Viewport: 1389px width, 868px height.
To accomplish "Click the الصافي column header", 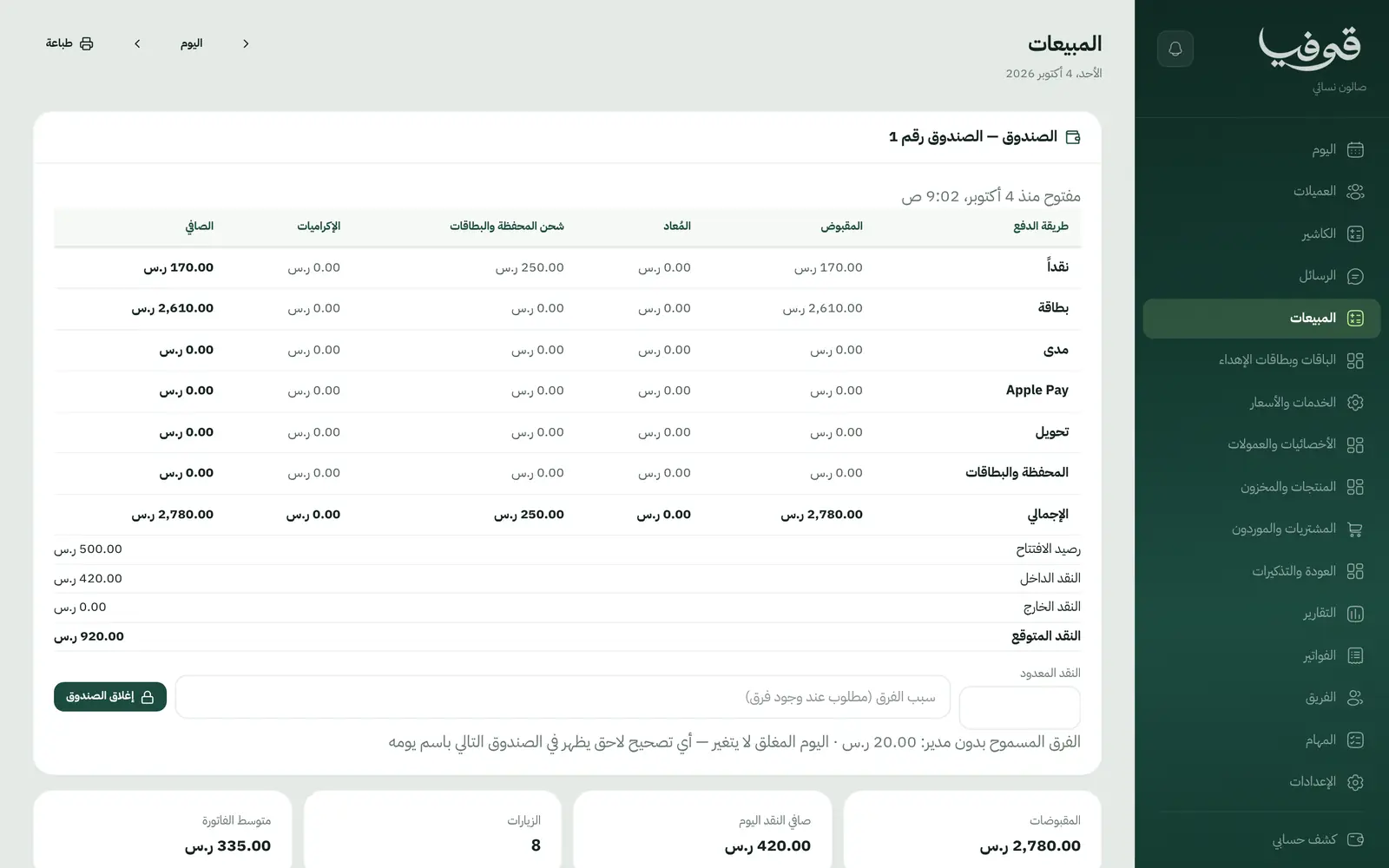I will coord(200,227).
